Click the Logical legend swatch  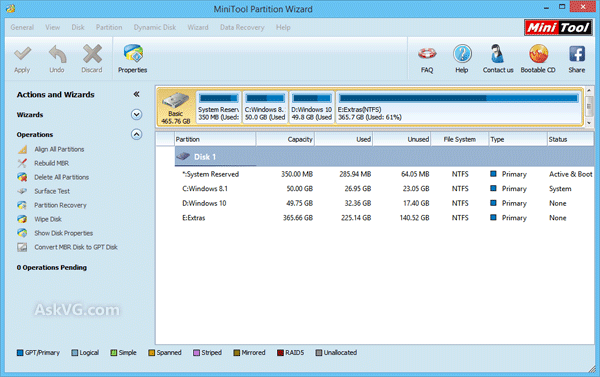point(75,353)
